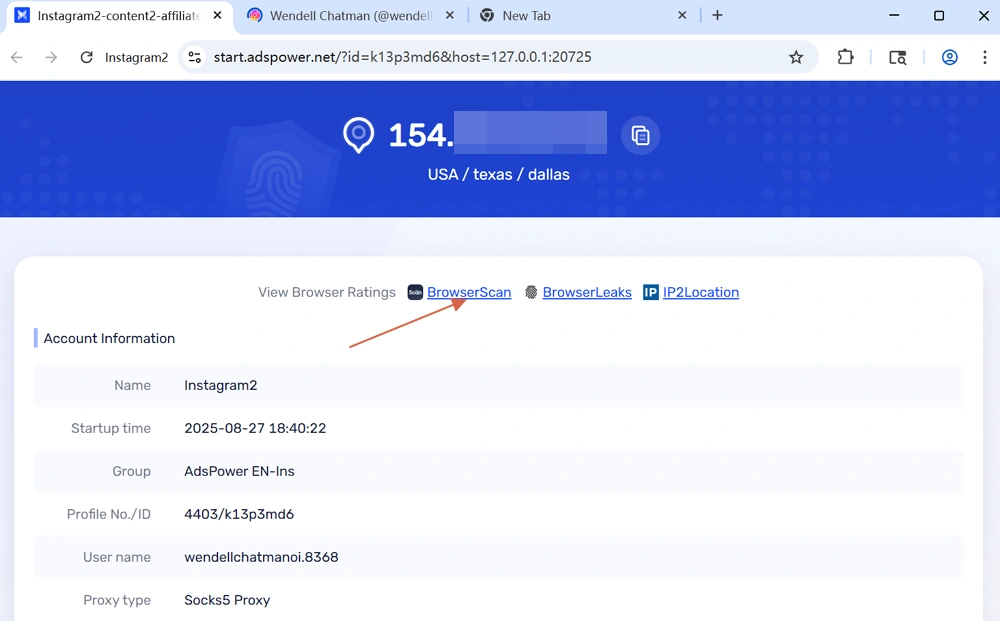
Task: Switch to the Instagram2-content2-affiliate tab
Action: [119, 16]
